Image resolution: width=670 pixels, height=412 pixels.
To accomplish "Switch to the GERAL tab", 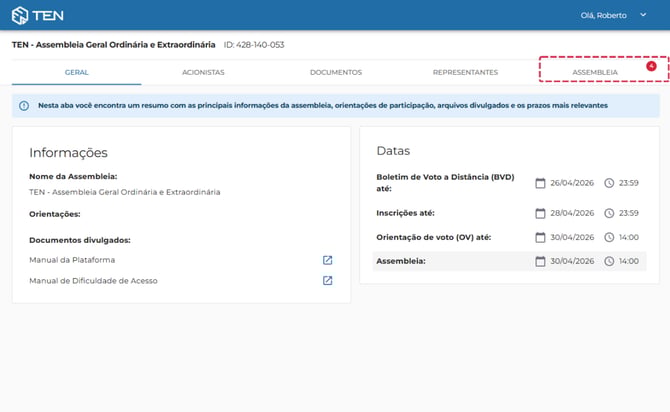I will 76,72.
